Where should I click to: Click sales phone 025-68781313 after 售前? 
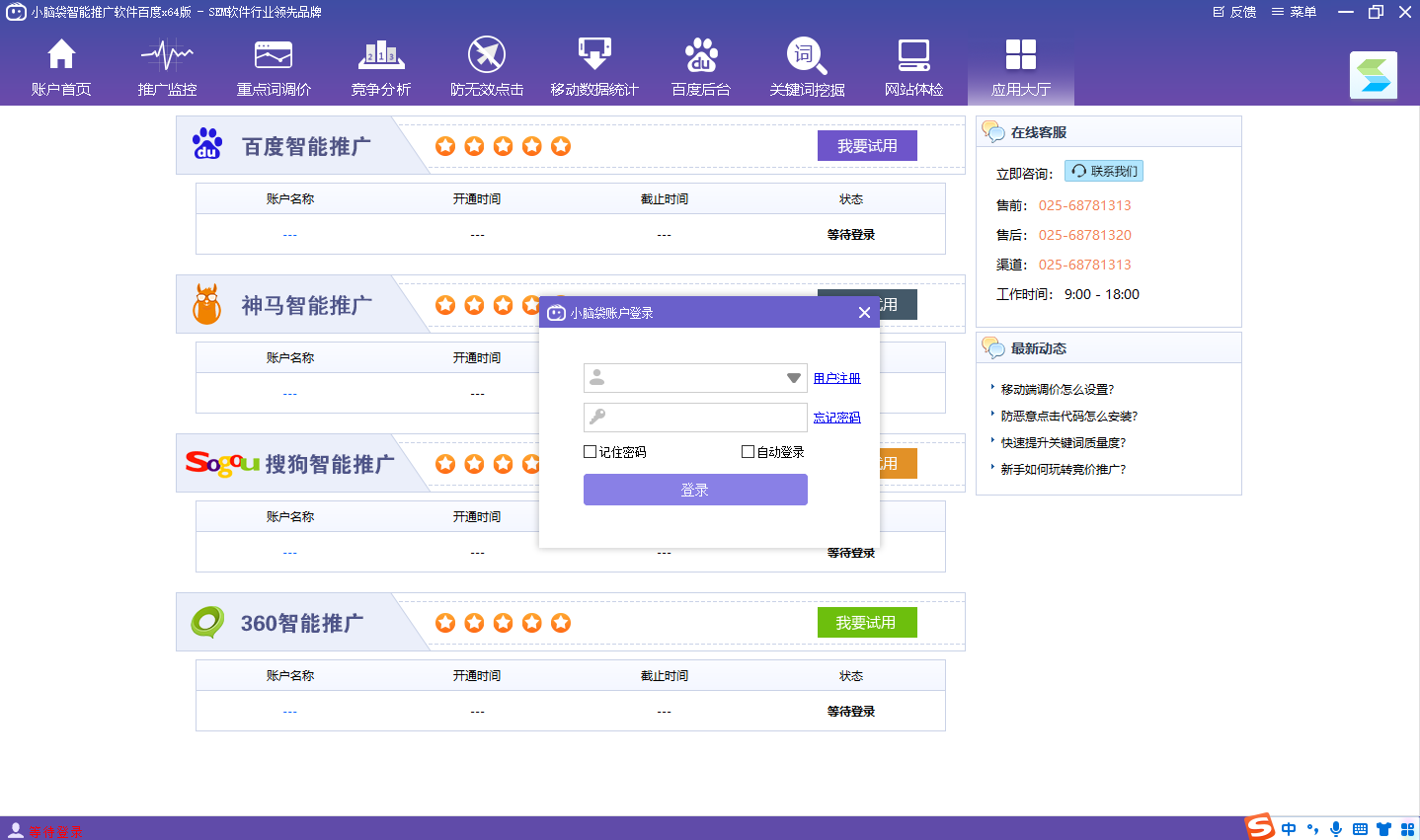1084,205
